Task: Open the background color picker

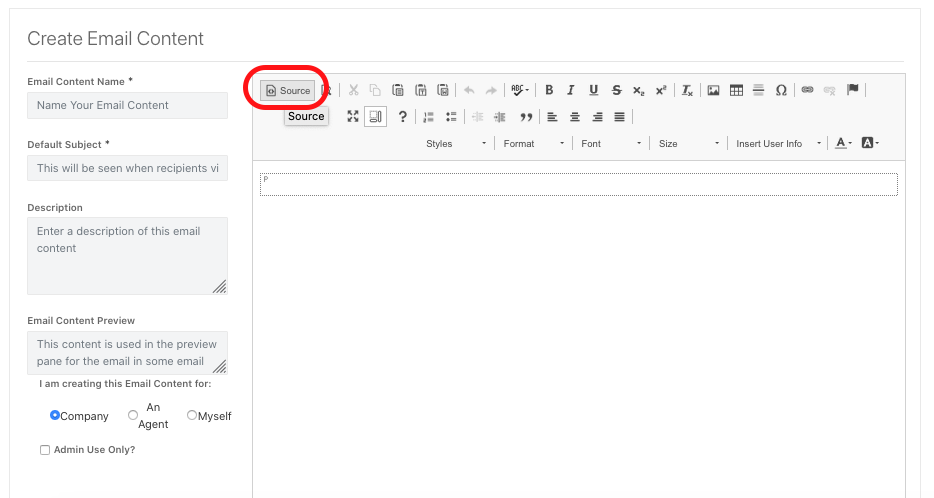Action: tap(870, 143)
